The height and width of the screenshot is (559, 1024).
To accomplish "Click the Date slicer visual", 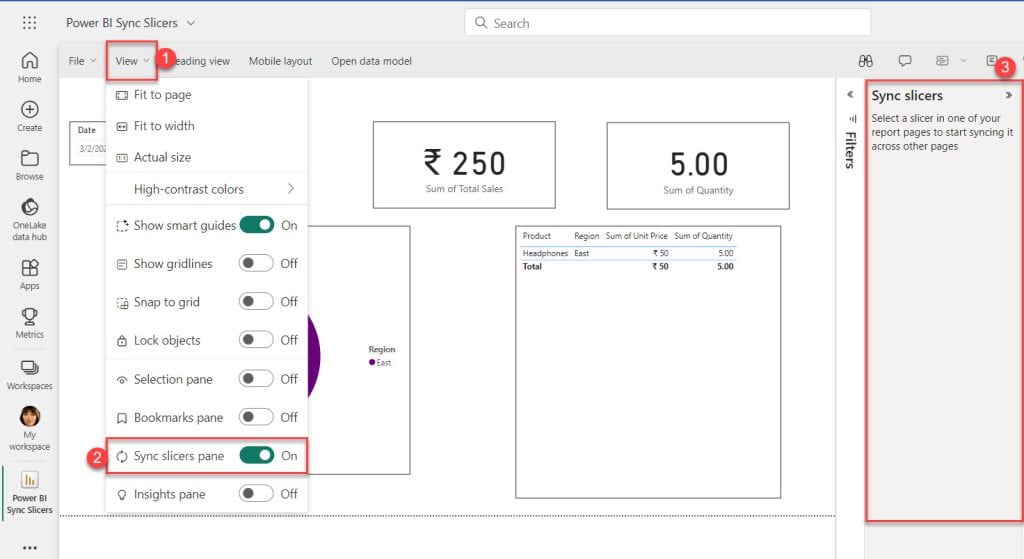I will [88, 143].
